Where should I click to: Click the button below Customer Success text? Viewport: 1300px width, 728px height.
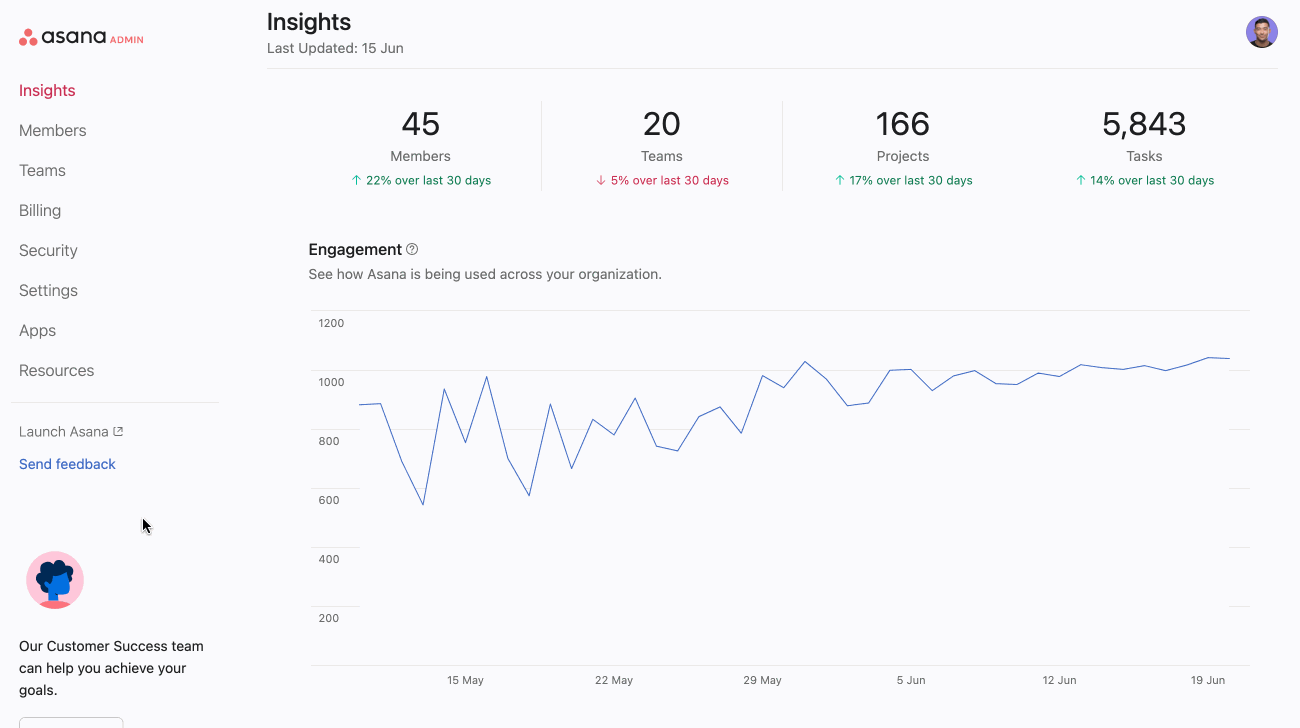[x=70, y=722]
